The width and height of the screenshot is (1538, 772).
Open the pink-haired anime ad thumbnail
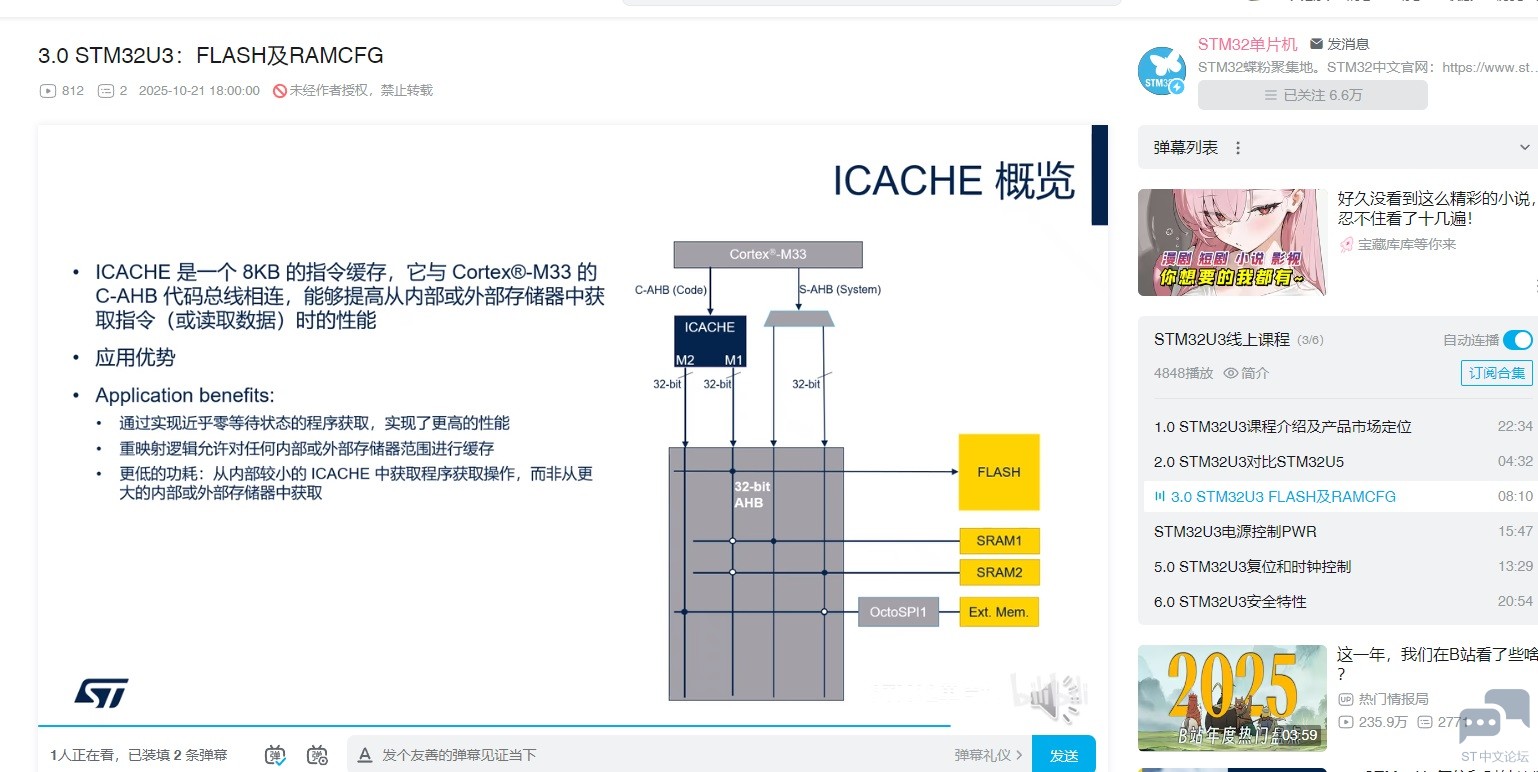click(x=1232, y=242)
